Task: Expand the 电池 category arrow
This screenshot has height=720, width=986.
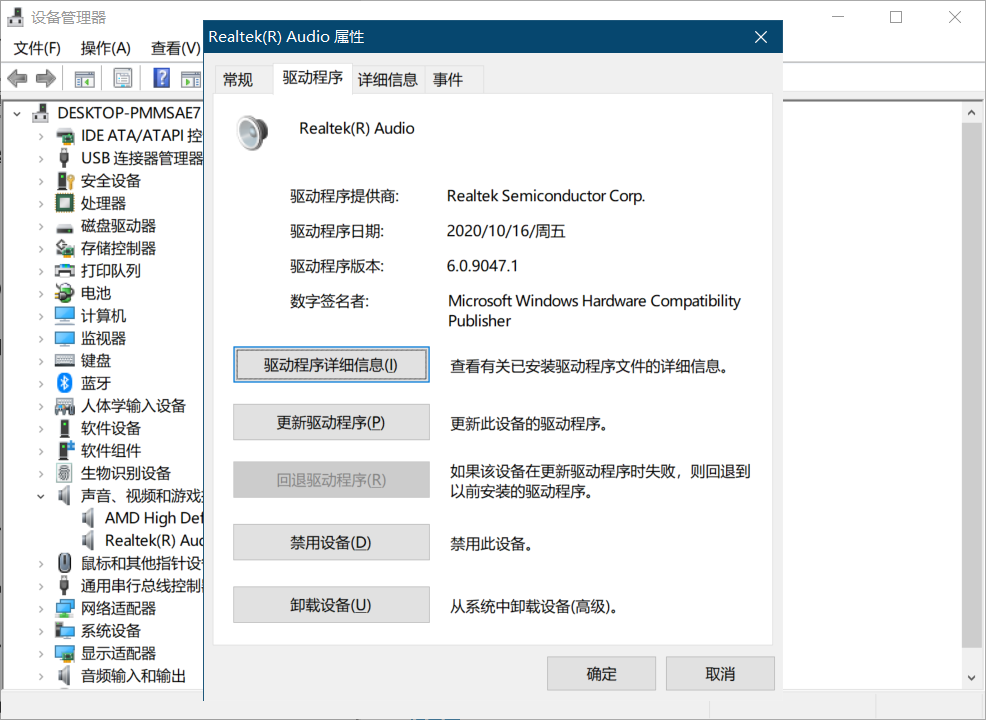Action: pos(41,294)
